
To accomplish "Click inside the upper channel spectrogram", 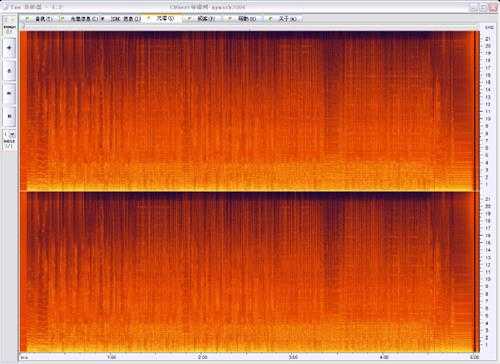I will pyautogui.click(x=250, y=111).
